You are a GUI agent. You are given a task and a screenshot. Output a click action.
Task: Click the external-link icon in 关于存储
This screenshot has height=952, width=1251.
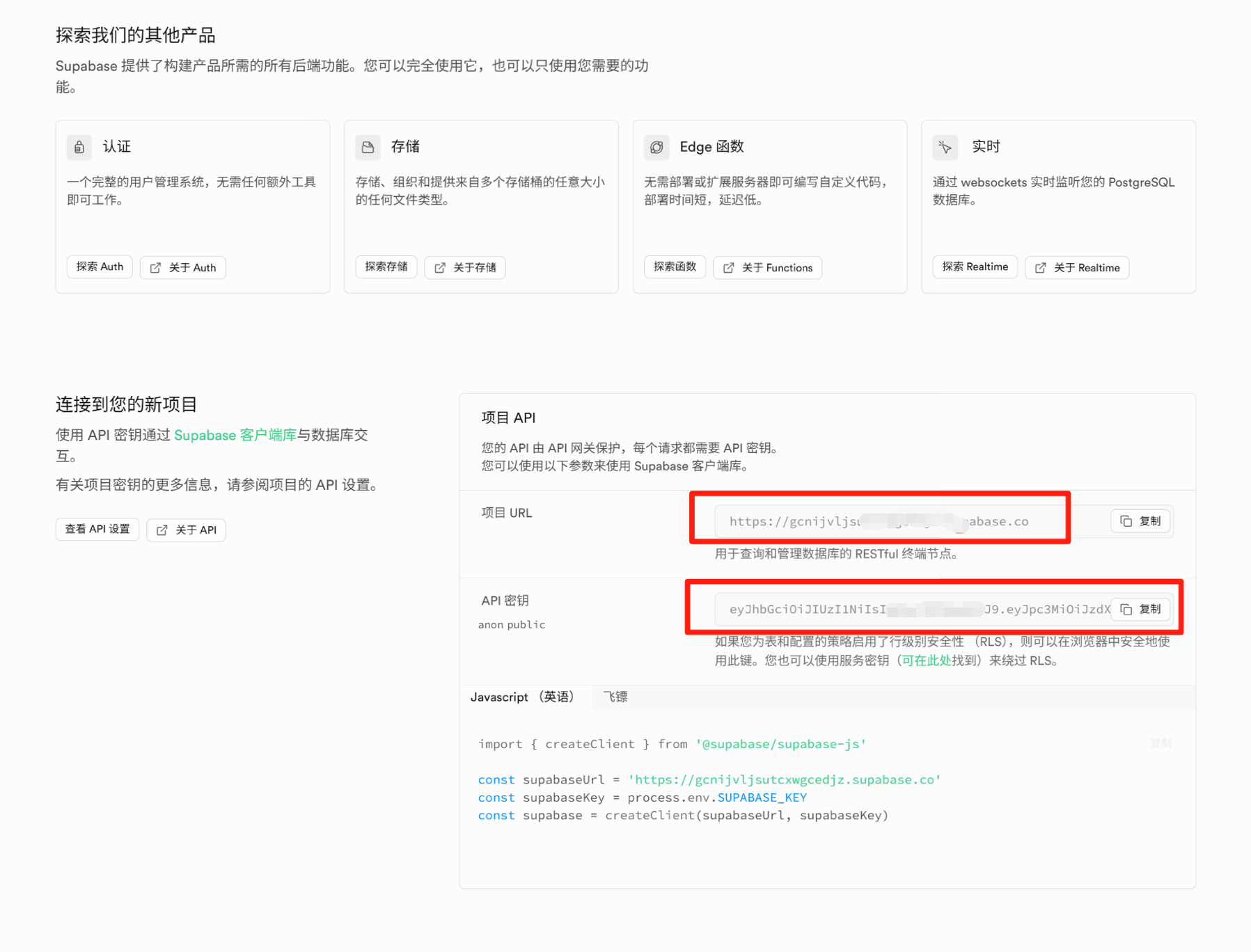[x=440, y=268]
